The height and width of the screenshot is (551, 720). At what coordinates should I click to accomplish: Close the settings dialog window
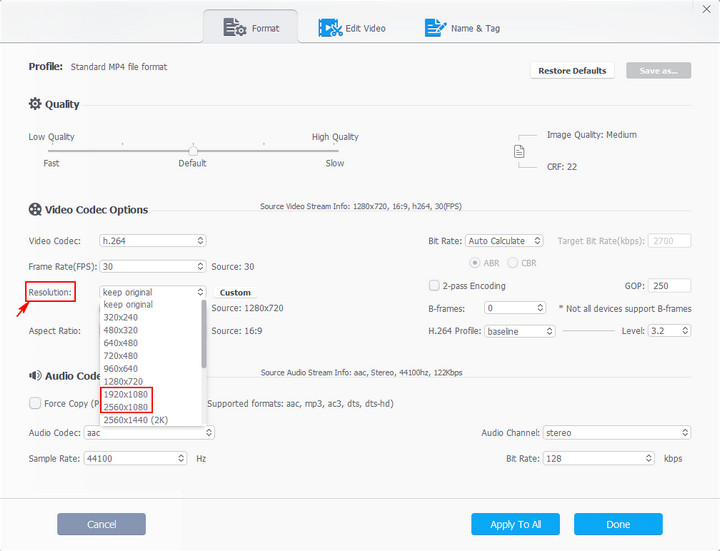click(707, 8)
